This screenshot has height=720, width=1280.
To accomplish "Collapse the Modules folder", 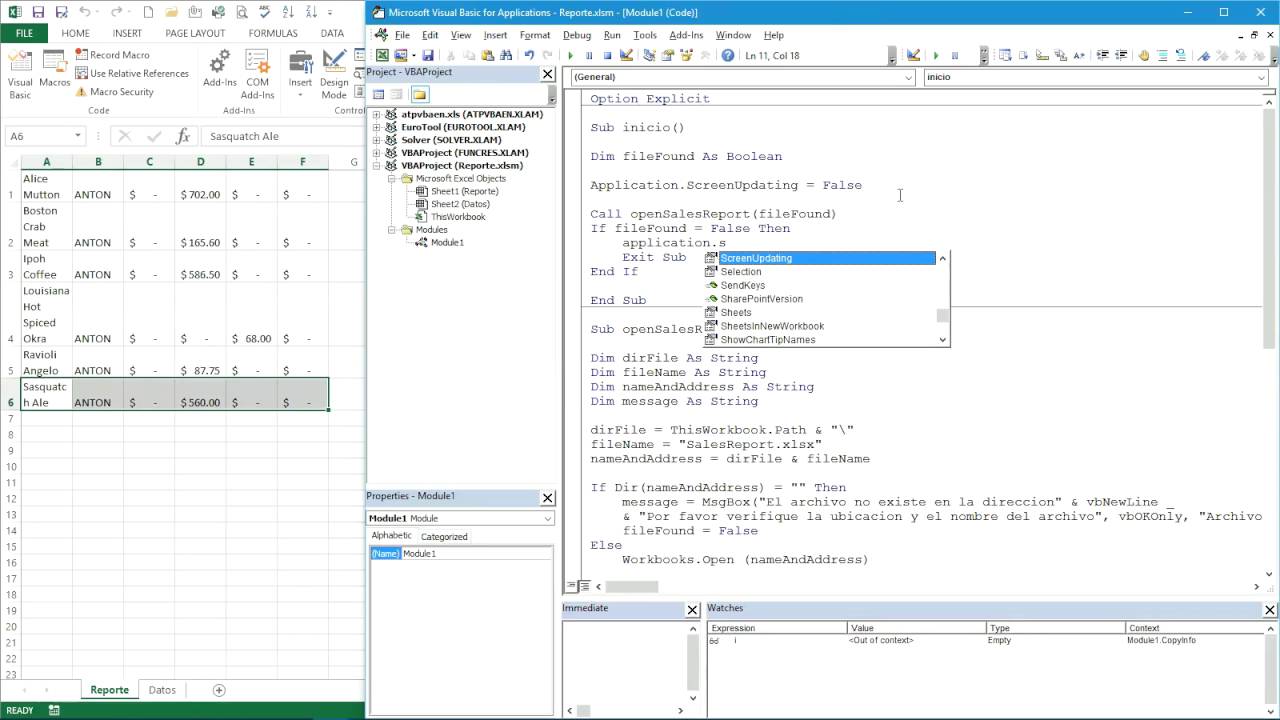I will (x=393, y=230).
